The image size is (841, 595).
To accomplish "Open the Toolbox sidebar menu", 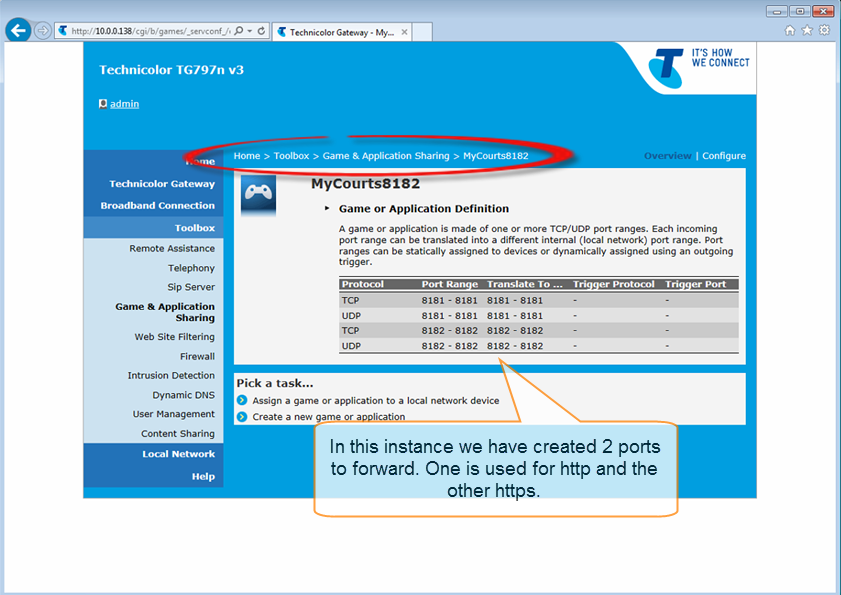I will click(x=194, y=228).
